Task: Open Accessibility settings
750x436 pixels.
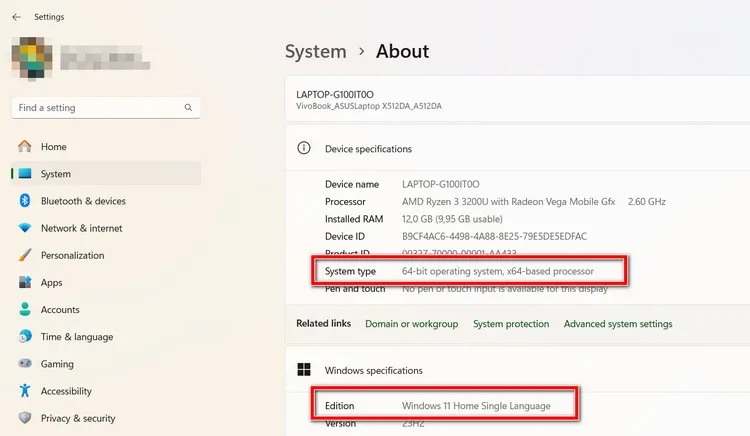Action: (66, 391)
